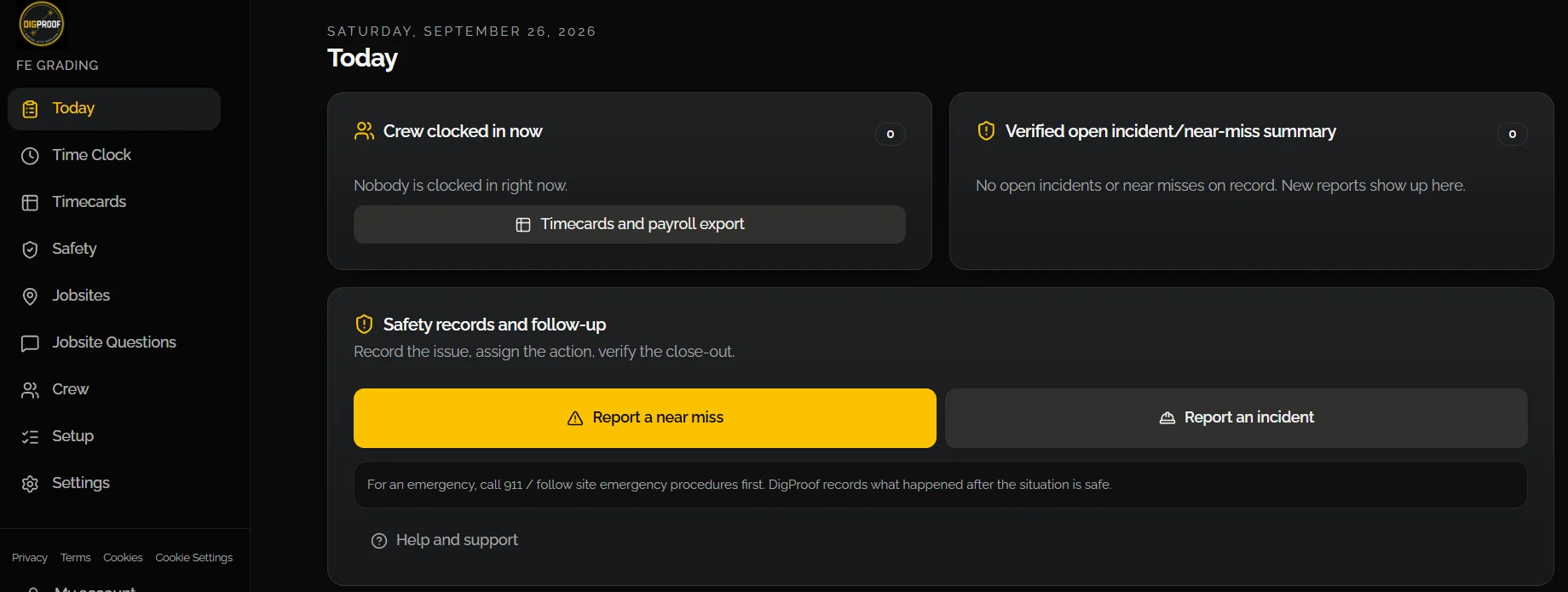This screenshot has width=1568, height=592.
Task: Open Help and support
Action: click(445, 540)
